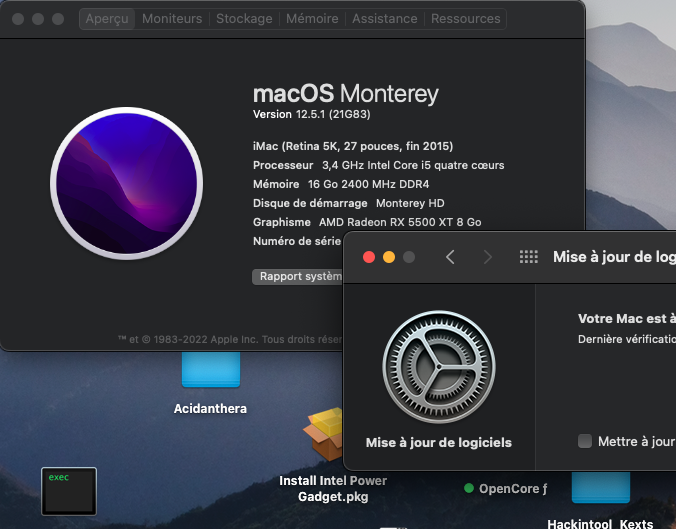This screenshot has height=529, width=676.
Task: Click the iMac Retina 5K model text
Action: click(x=353, y=146)
